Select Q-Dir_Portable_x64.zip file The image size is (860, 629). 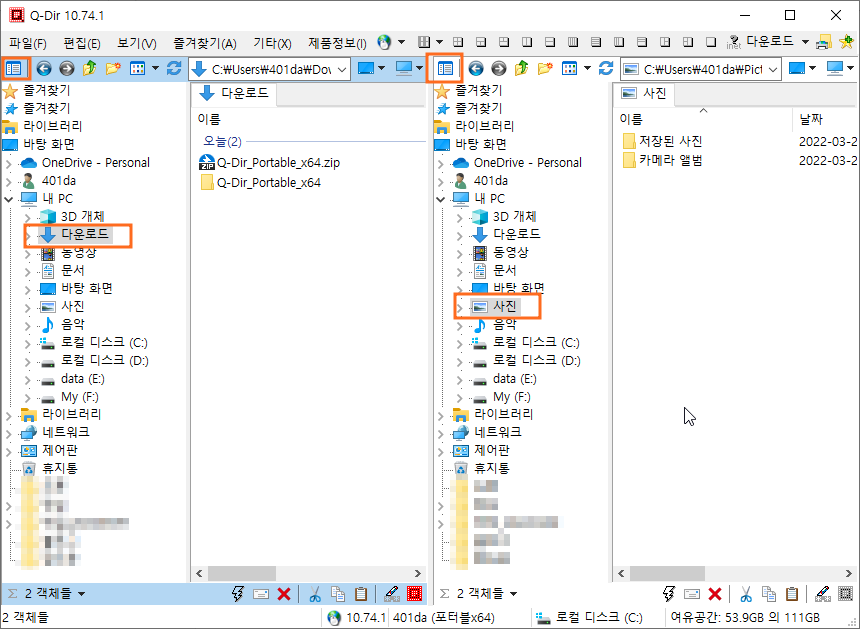coord(269,163)
